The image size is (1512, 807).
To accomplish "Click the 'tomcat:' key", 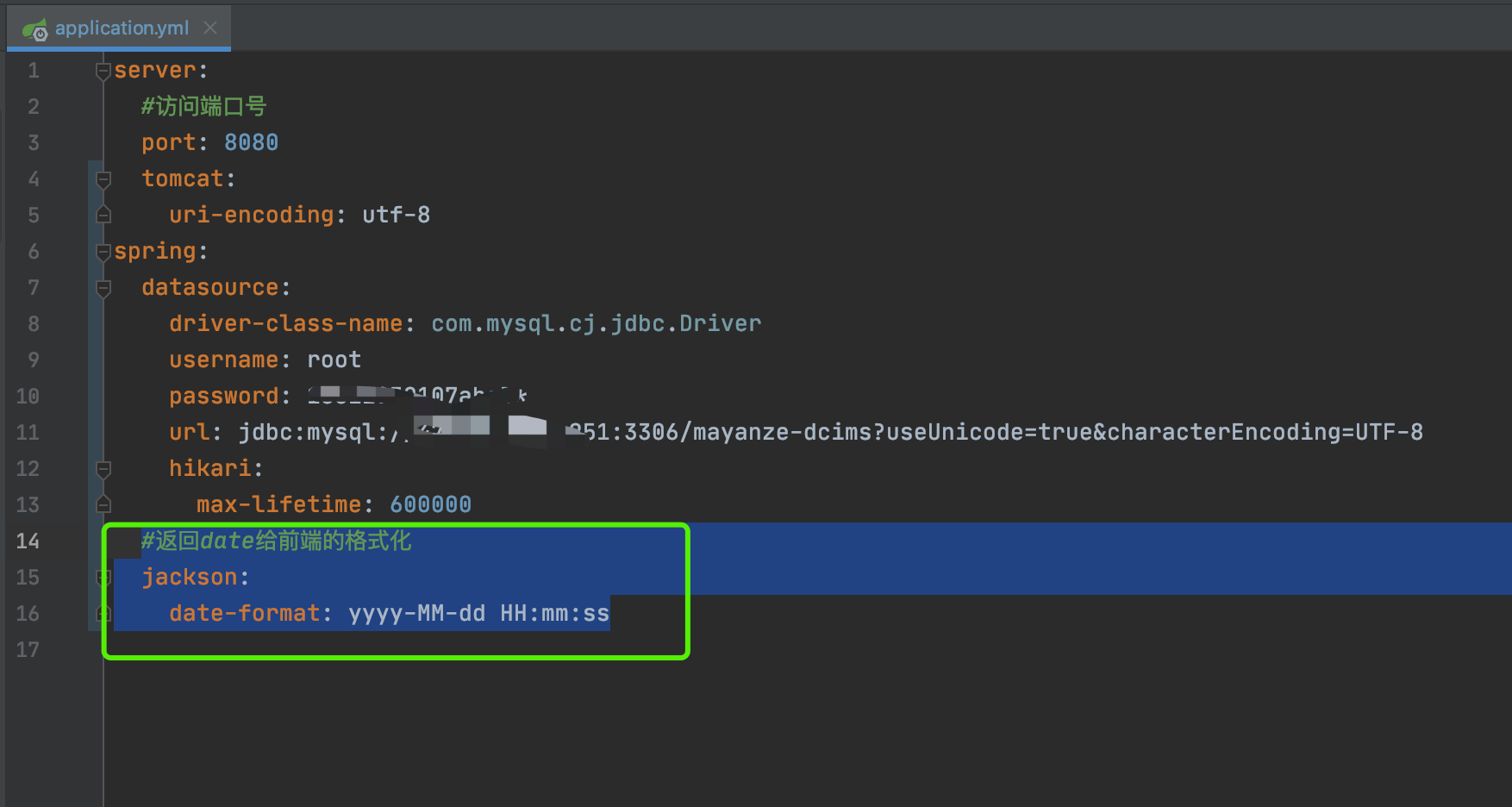I will click(x=188, y=178).
